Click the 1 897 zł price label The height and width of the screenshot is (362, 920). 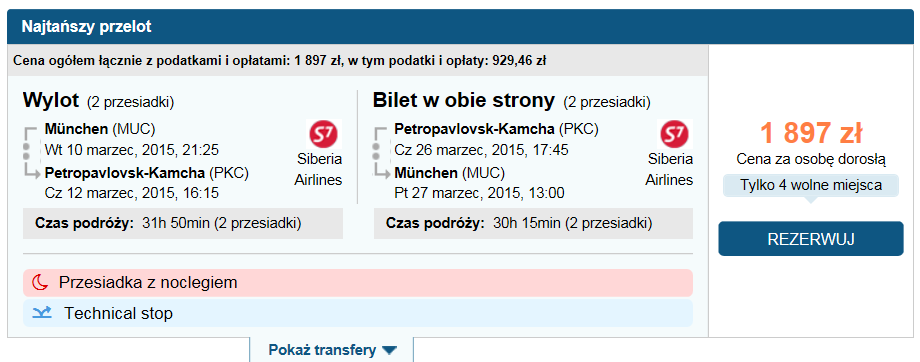tap(811, 133)
